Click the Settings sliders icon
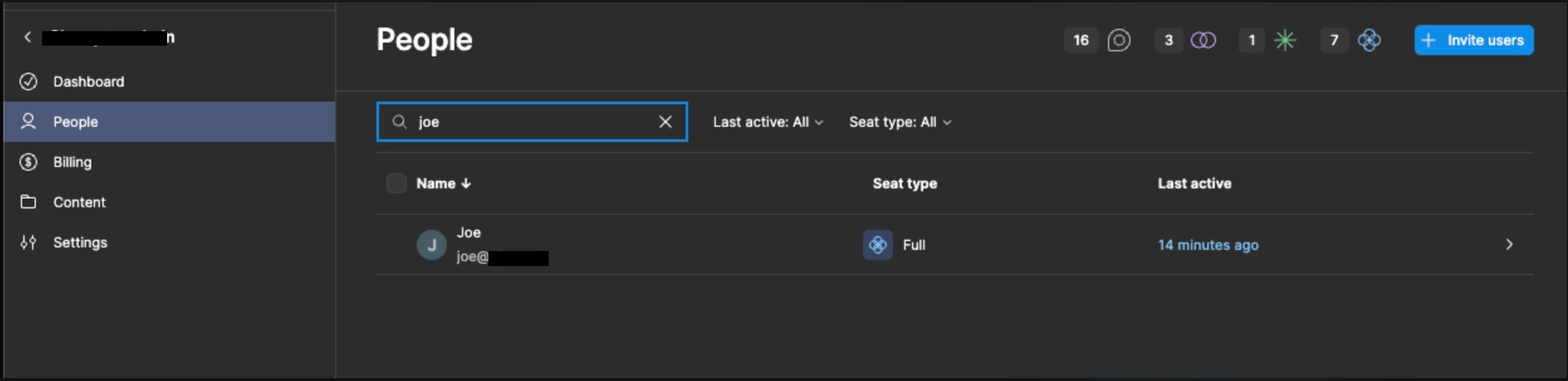The width and height of the screenshot is (1568, 381). tap(28, 242)
